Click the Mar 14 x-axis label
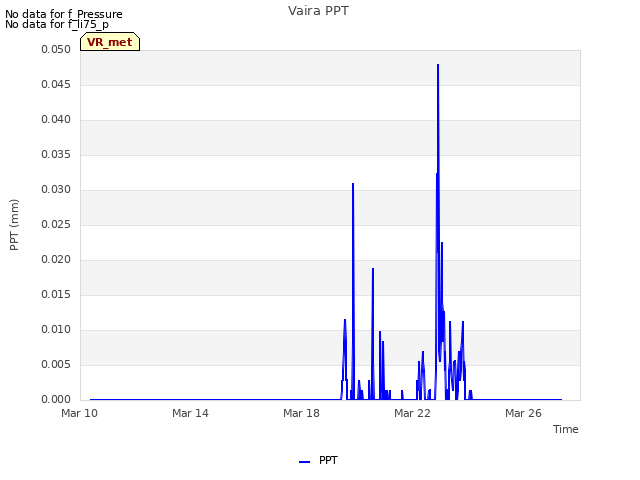 point(190,413)
